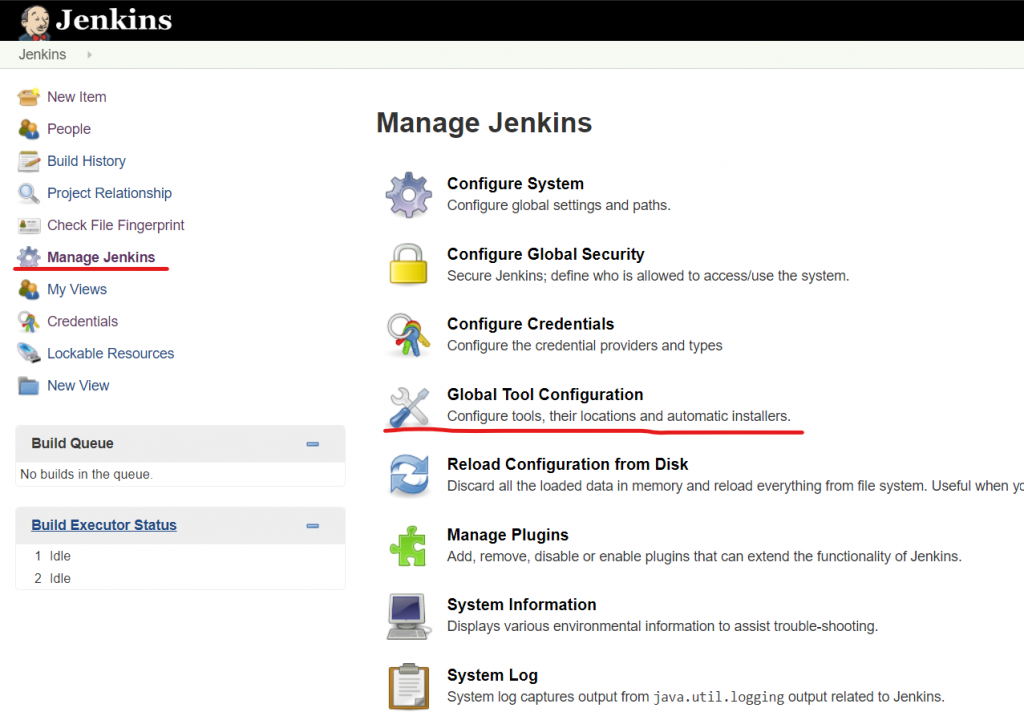Click the My Views icon
This screenshot has height=716, width=1024.
[29, 289]
